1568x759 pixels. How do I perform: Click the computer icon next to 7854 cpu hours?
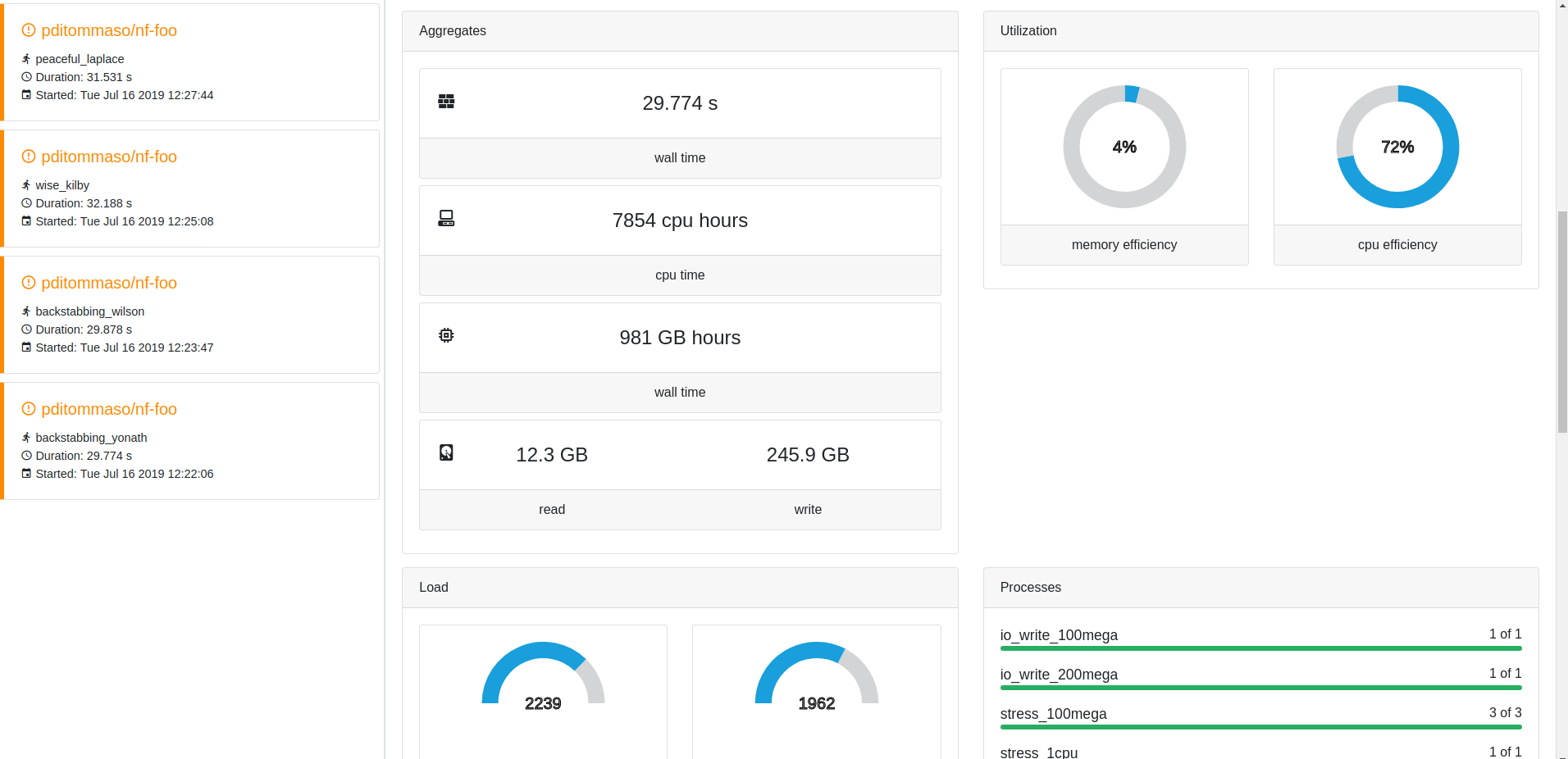[x=446, y=219]
